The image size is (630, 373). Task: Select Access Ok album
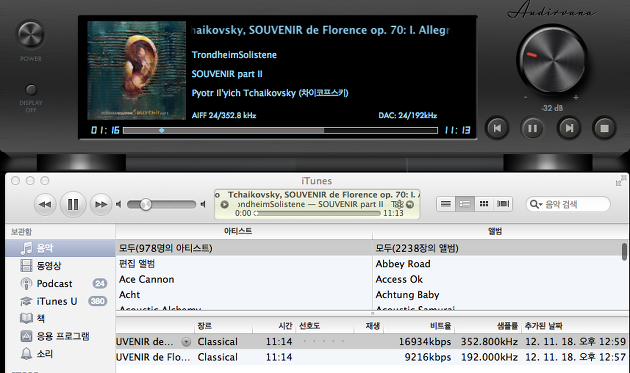[x=497, y=279]
